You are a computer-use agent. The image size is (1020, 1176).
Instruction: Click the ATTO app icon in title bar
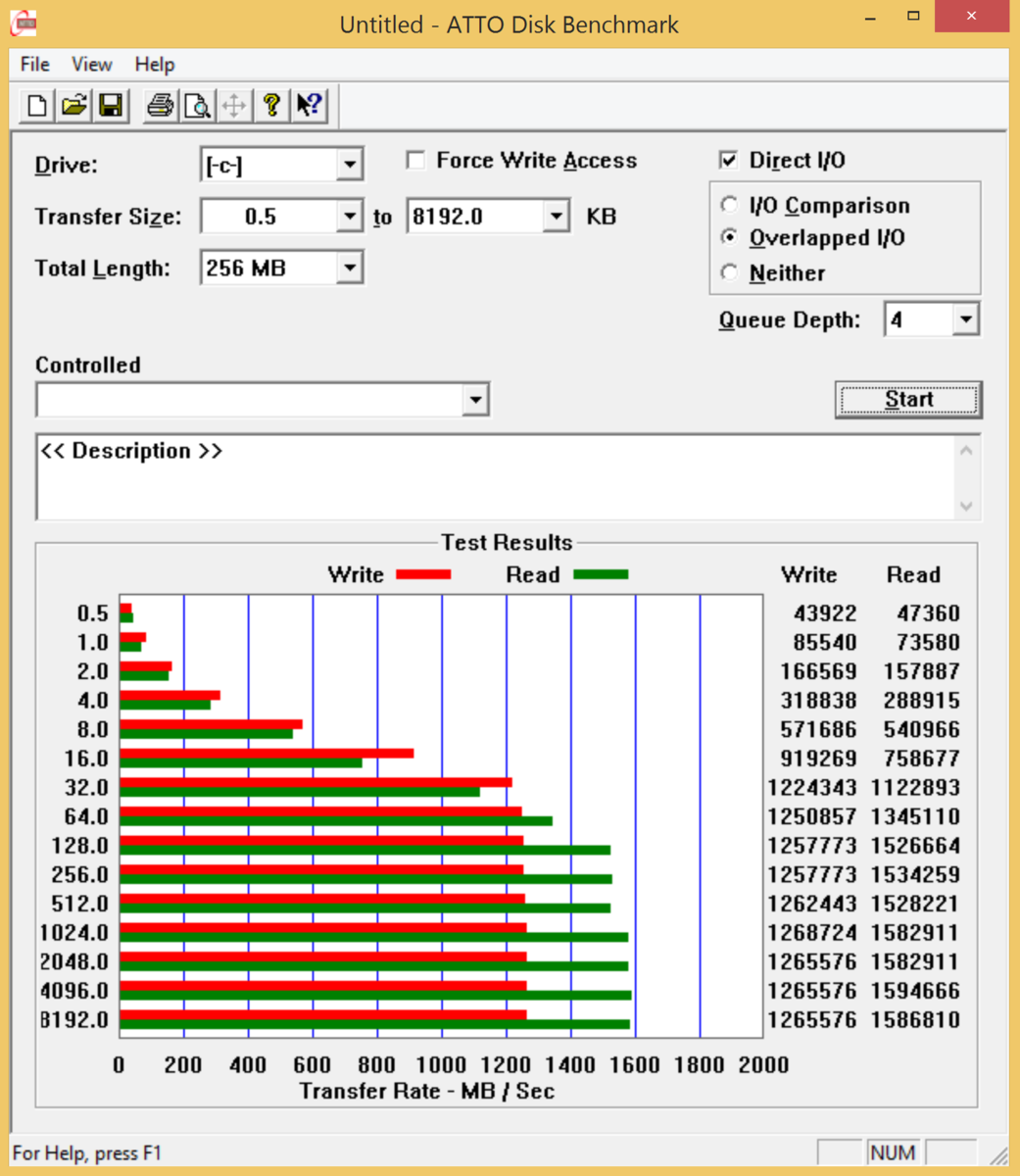point(24,22)
